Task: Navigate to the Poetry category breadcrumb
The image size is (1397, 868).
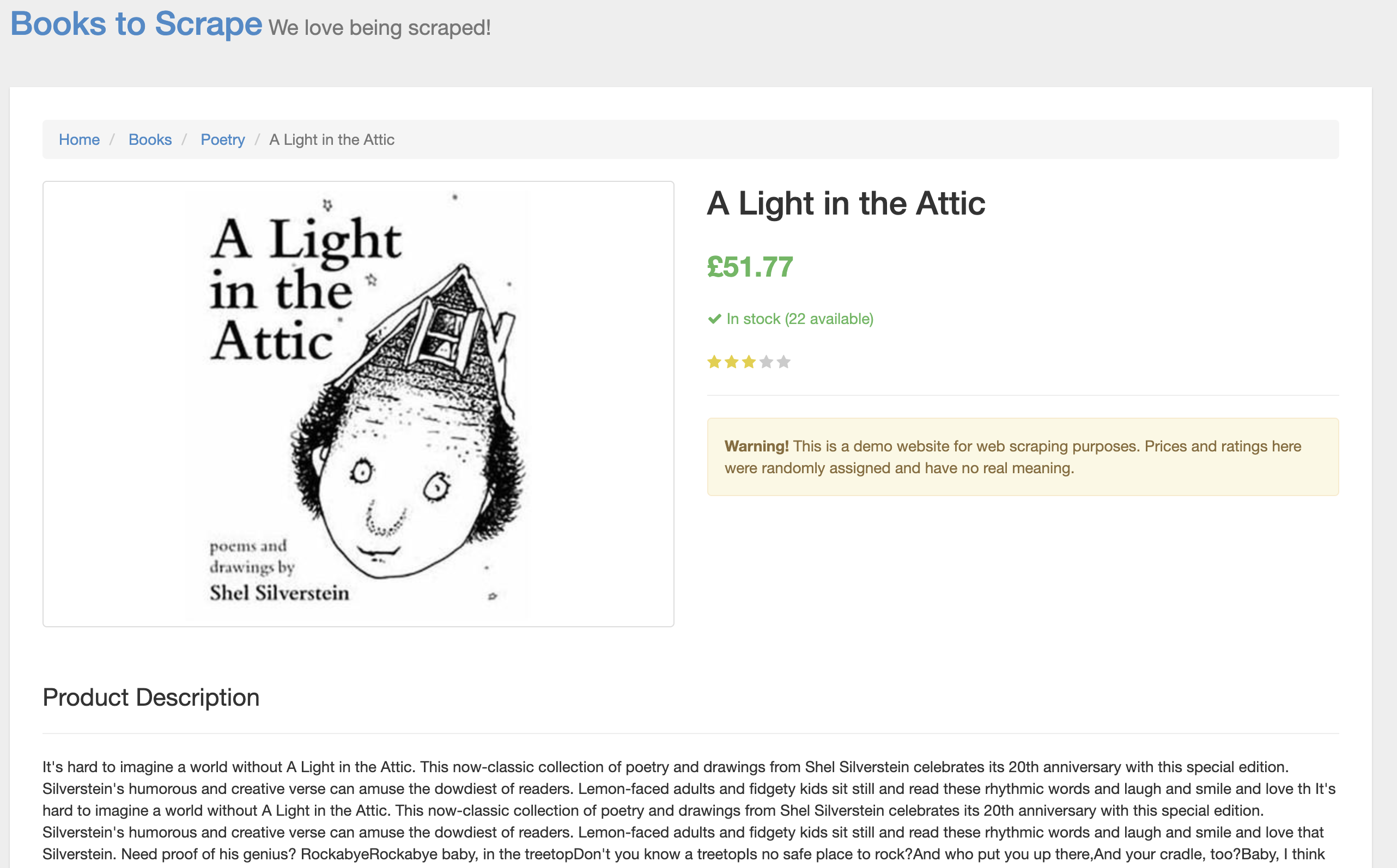Action: tap(222, 139)
